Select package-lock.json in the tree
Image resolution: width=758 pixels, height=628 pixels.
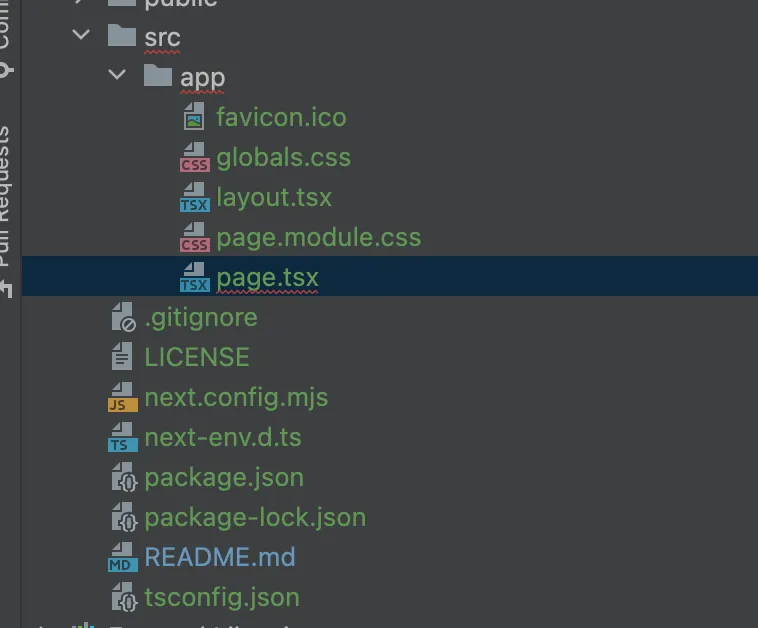coord(255,518)
